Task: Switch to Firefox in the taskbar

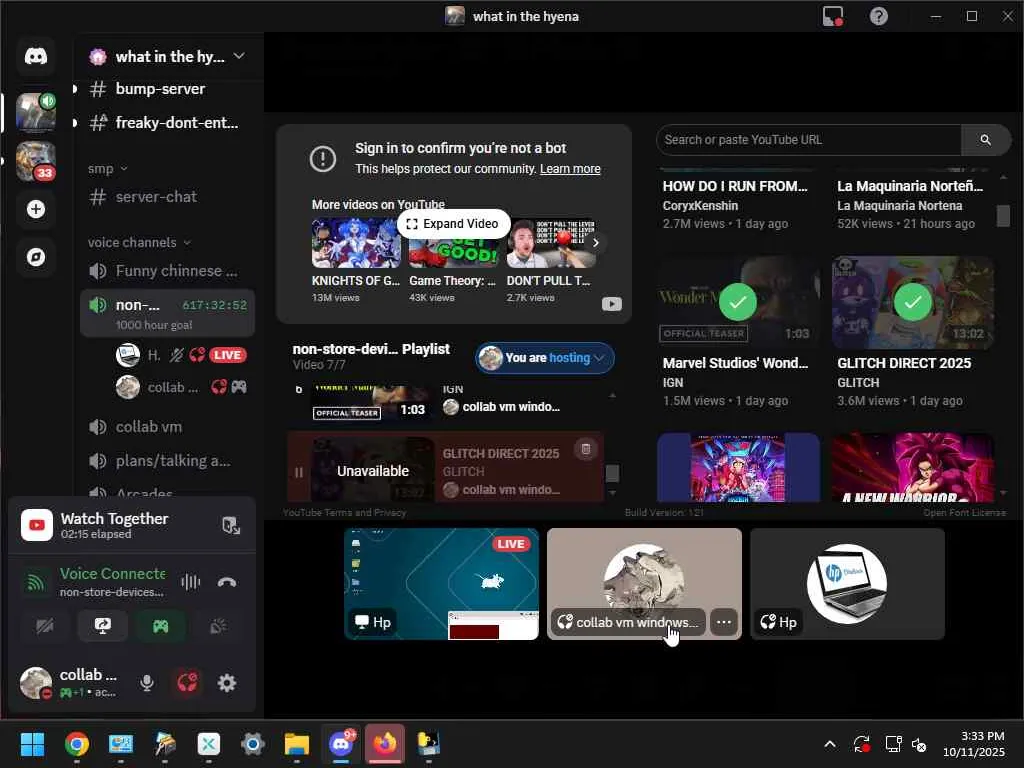Action: click(385, 744)
